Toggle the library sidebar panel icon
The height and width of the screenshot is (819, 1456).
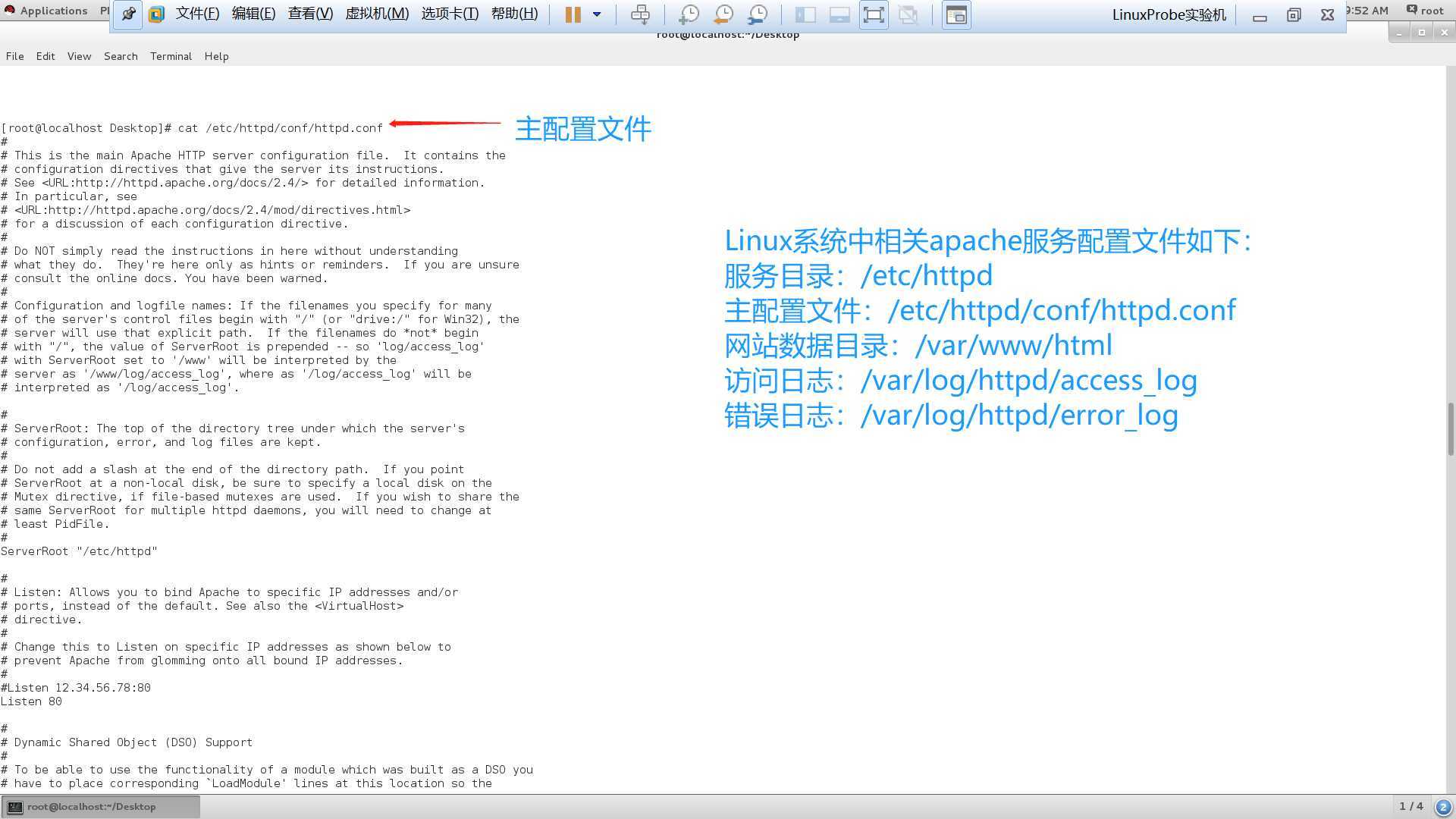click(805, 14)
